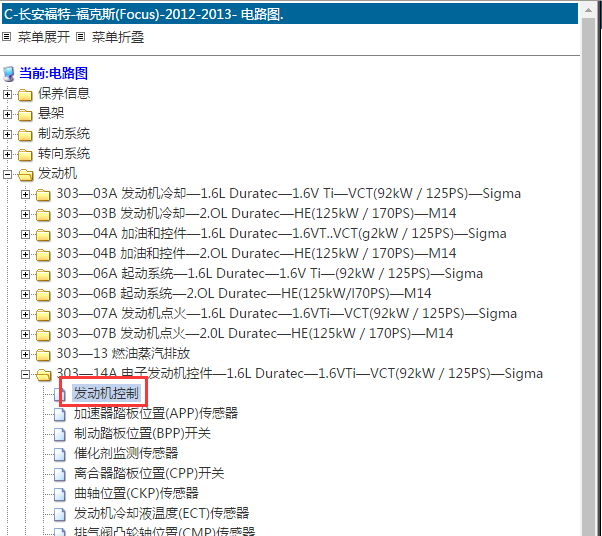Click the 菜单折叠 collapse-all button
This screenshot has width=602, height=536.
(x=118, y=37)
